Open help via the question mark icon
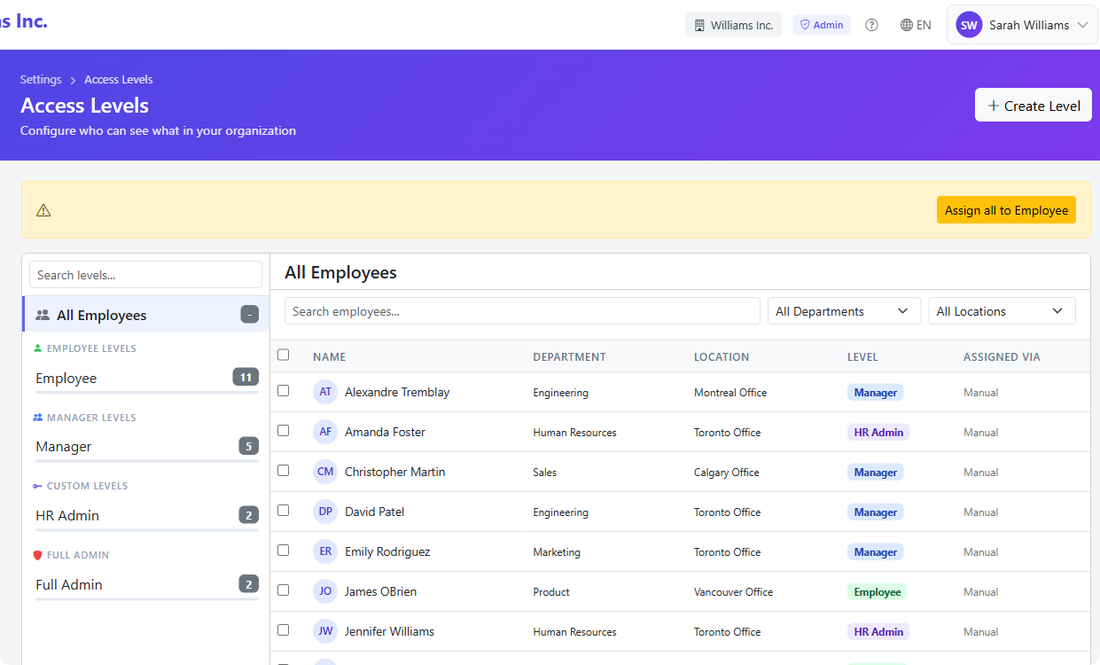The width and height of the screenshot is (1100, 665). tap(871, 24)
